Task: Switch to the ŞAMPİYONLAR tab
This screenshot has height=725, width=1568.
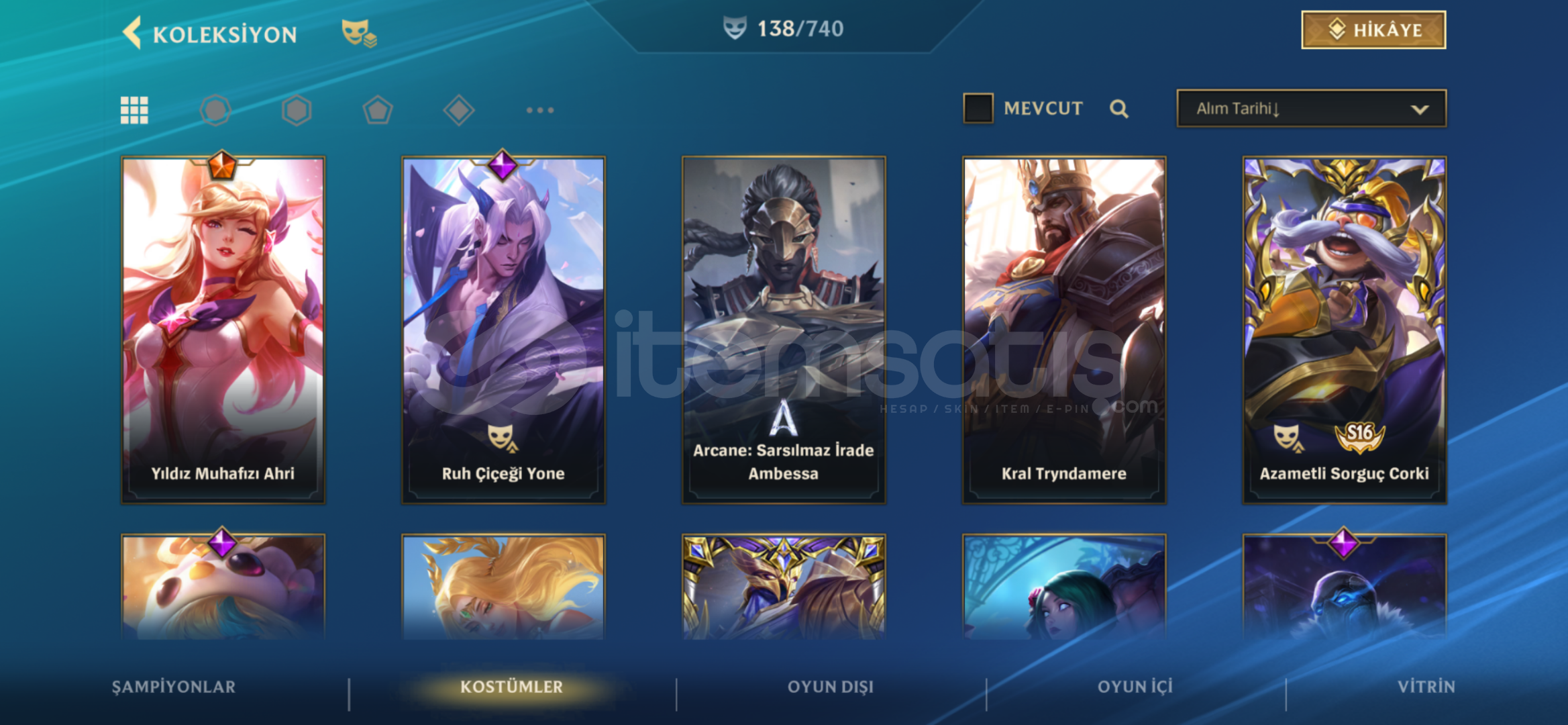Action: (174, 687)
